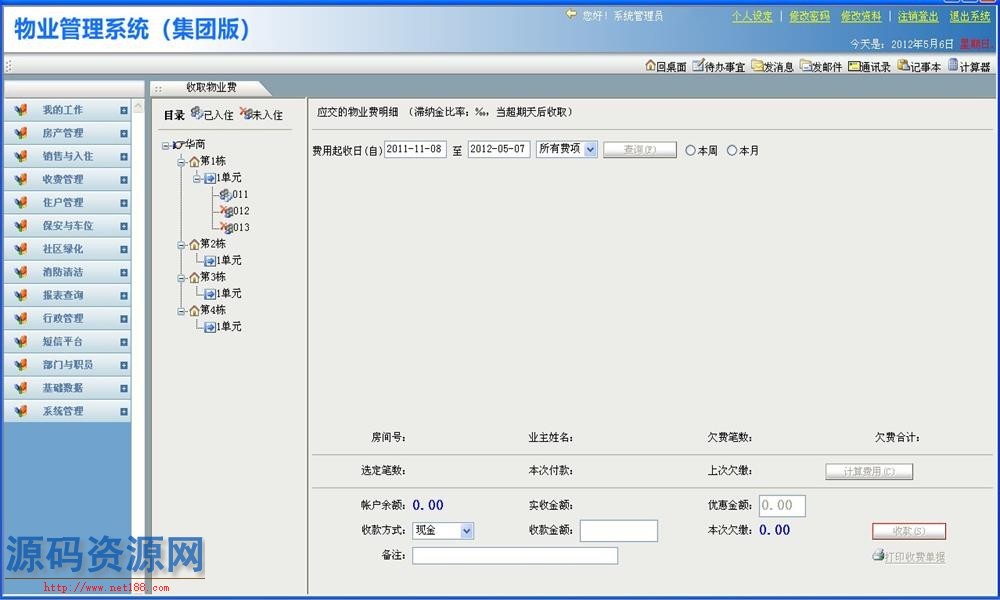Screen dimensions: 1000x600
Task: Select room 011 occupied icon in tree
Action: [225, 194]
